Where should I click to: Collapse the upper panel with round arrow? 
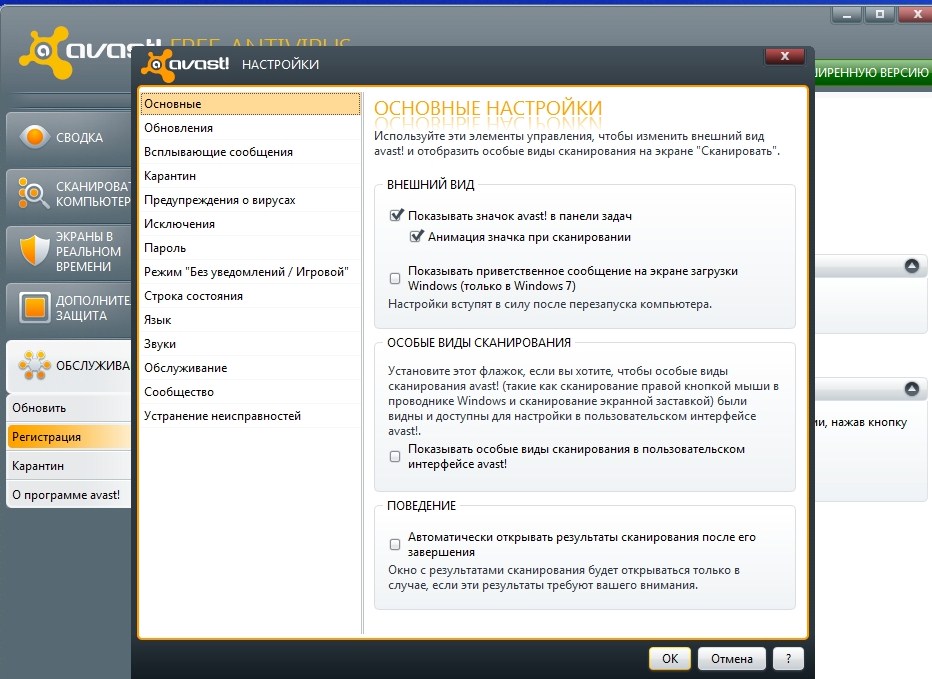click(x=911, y=266)
